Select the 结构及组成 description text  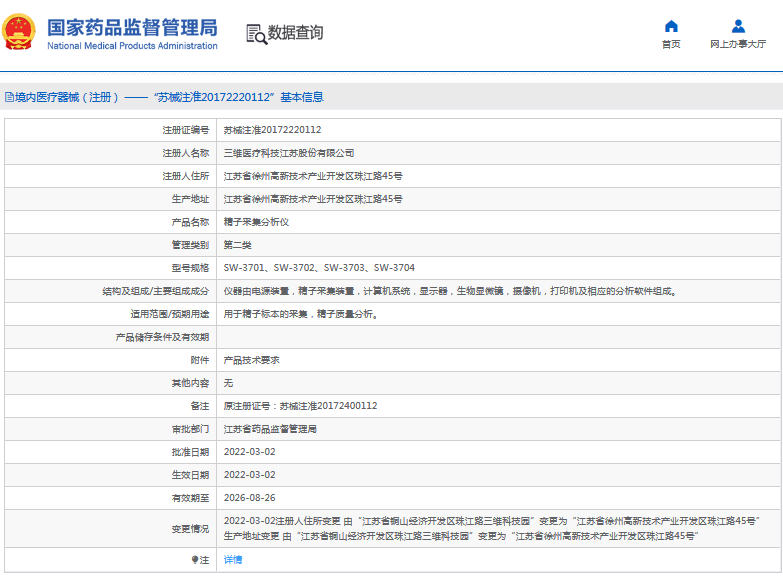point(450,291)
